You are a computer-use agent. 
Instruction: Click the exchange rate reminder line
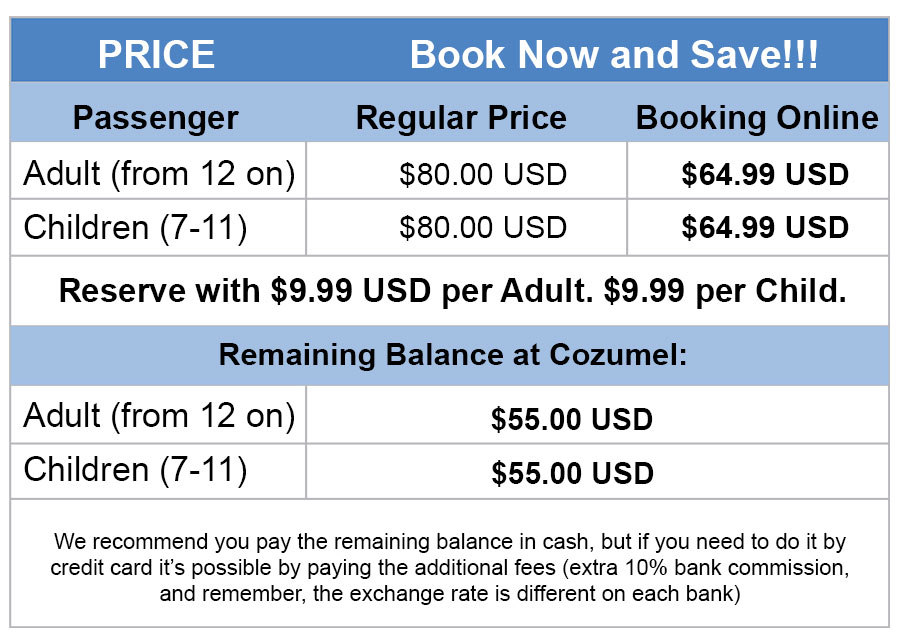click(449, 593)
